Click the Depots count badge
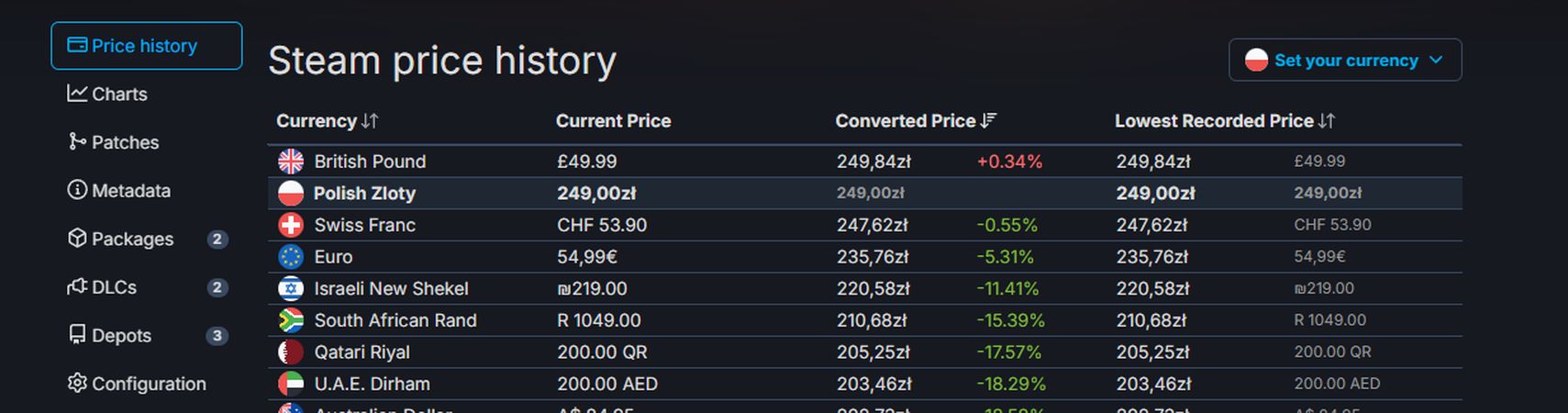The width and height of the screenshot is (1568, 413). pyautogui.click(x=217, y=336)
